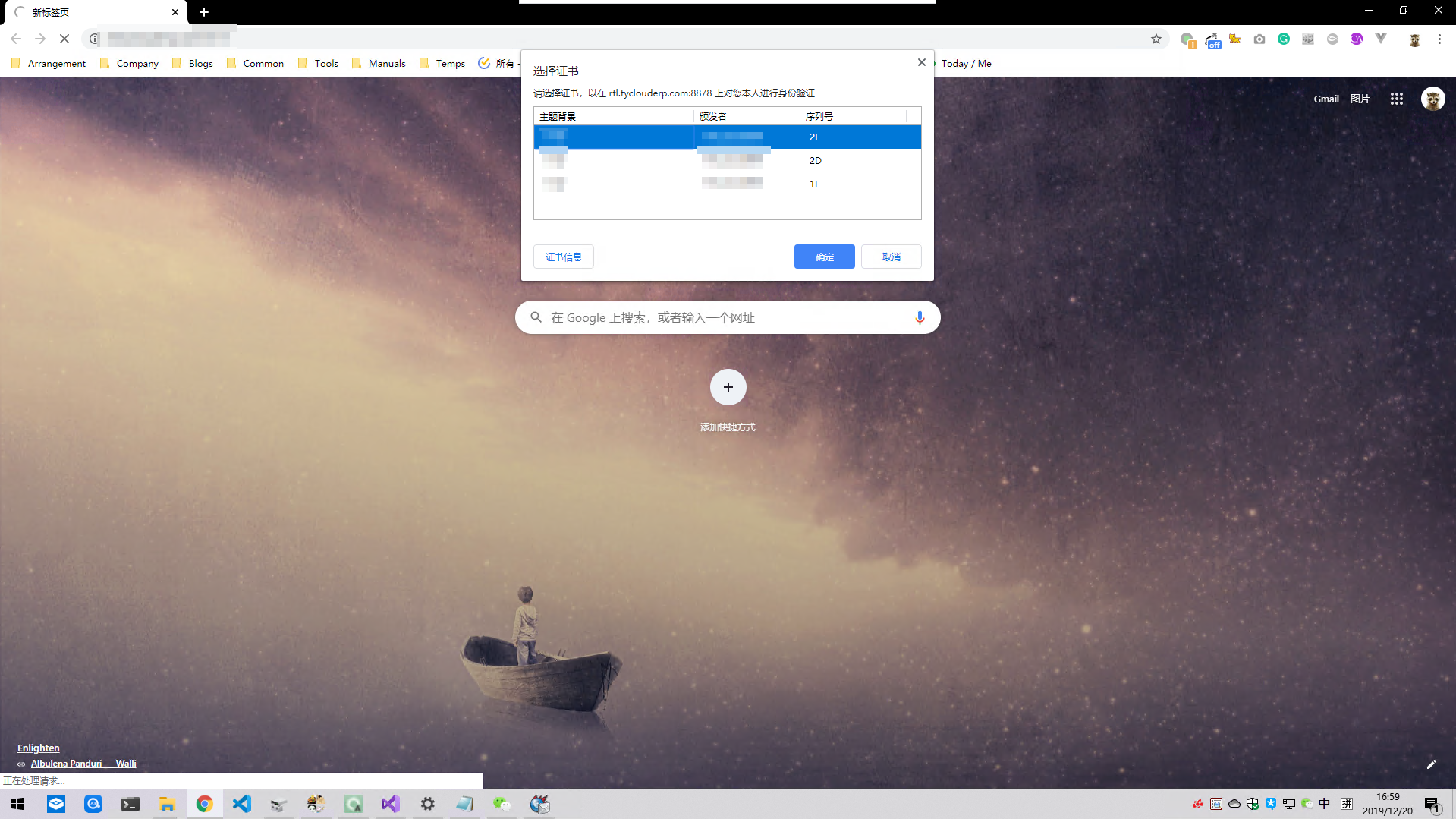Open the camera screenshot extension
Viewport: 1456px width, 819px height.
pos(1259,39)
